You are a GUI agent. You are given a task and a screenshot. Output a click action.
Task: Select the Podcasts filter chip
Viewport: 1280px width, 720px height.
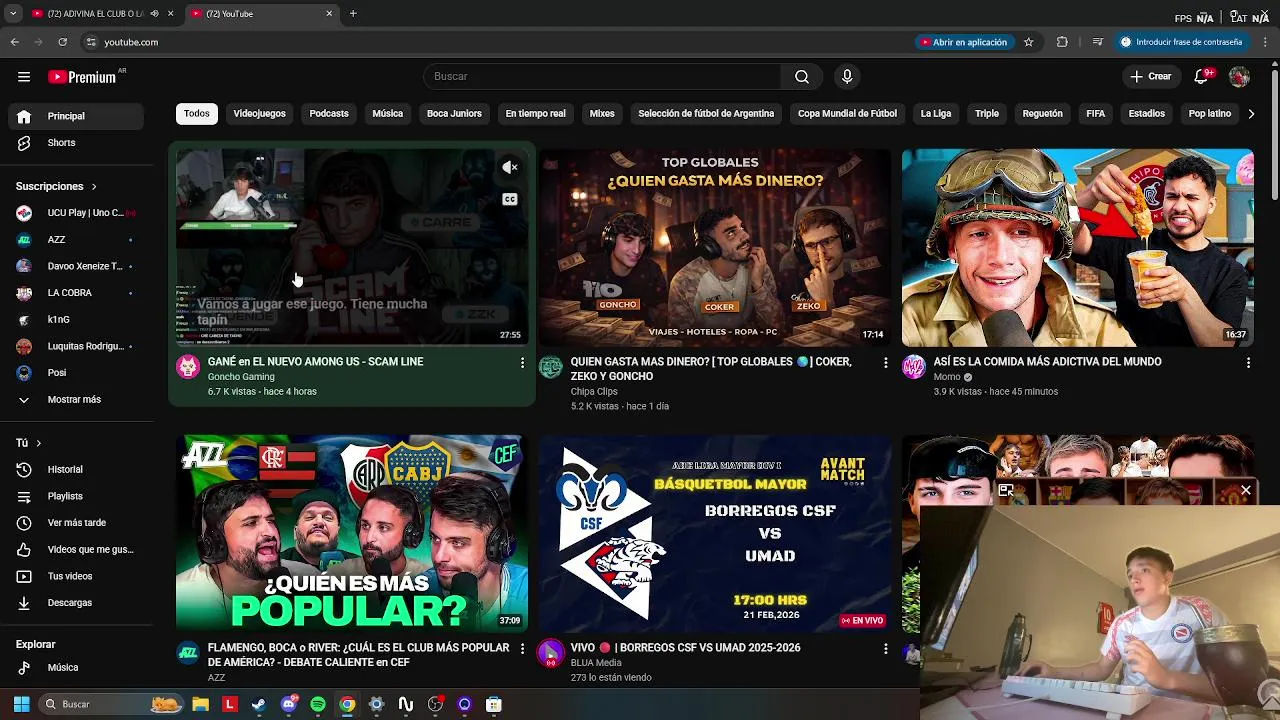tap(329, 114)
